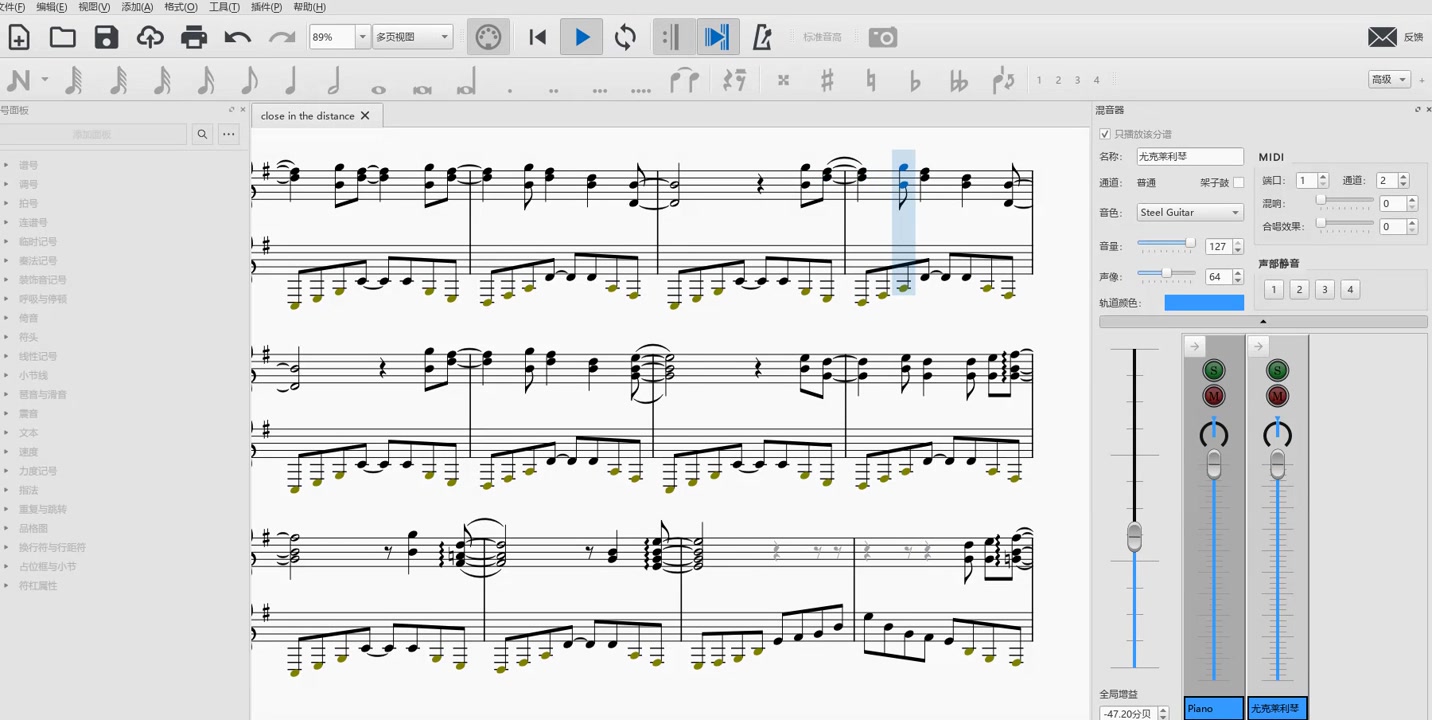Solo the Piano mixer channel
This screenshot has width=1432, height=720.
point(1214,371)
